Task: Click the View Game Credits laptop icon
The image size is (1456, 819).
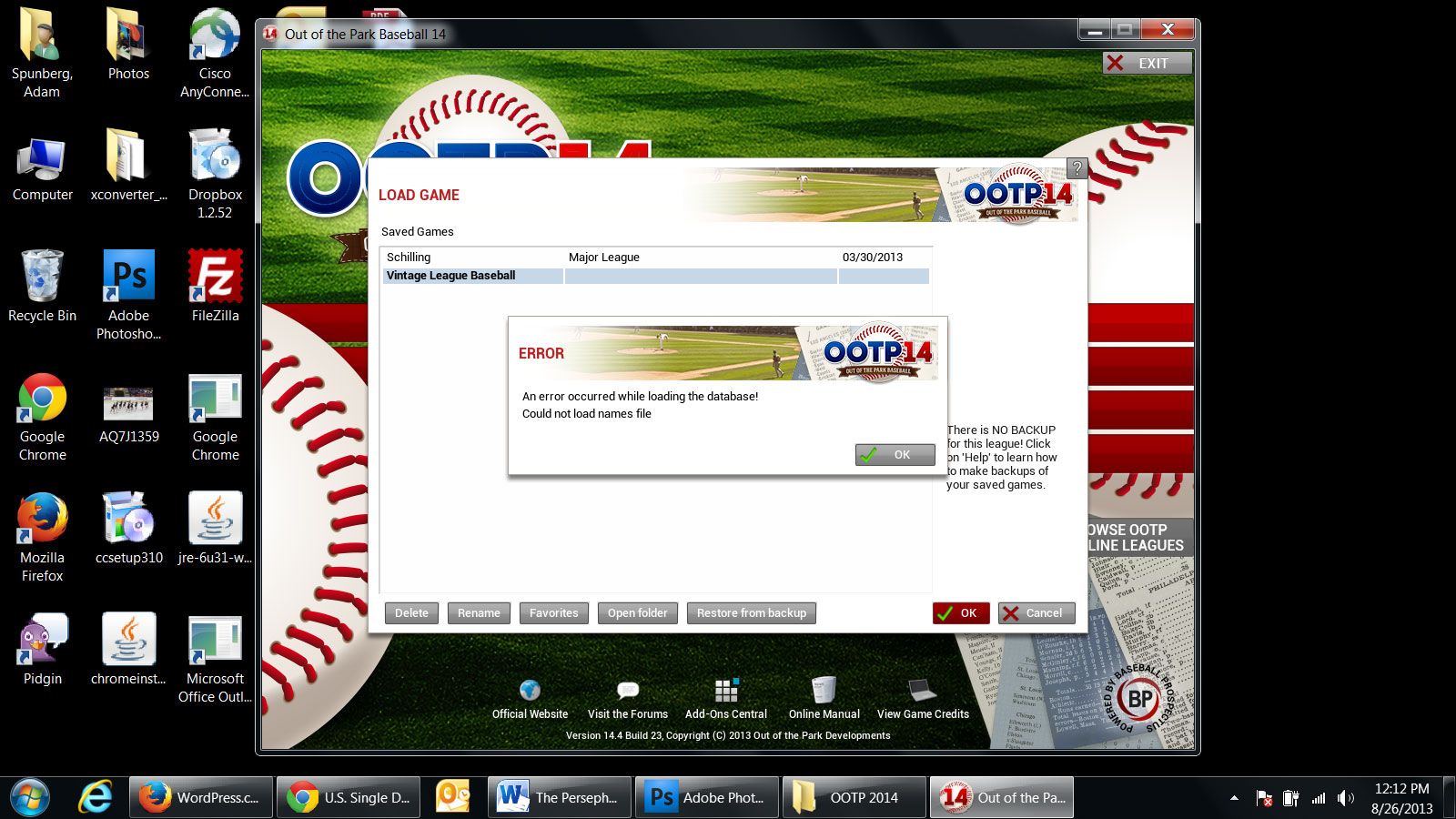Action: 922,691
